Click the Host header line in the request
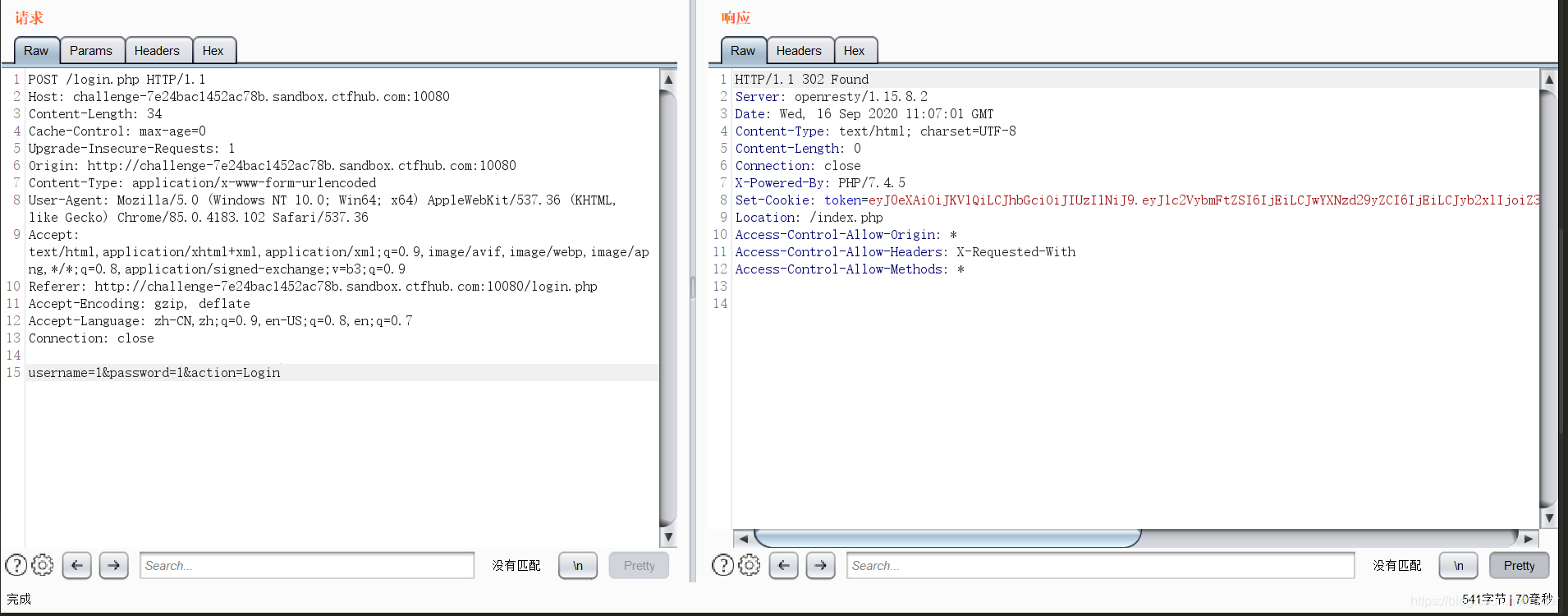The image size is (1568, 616). coord(239,97)
